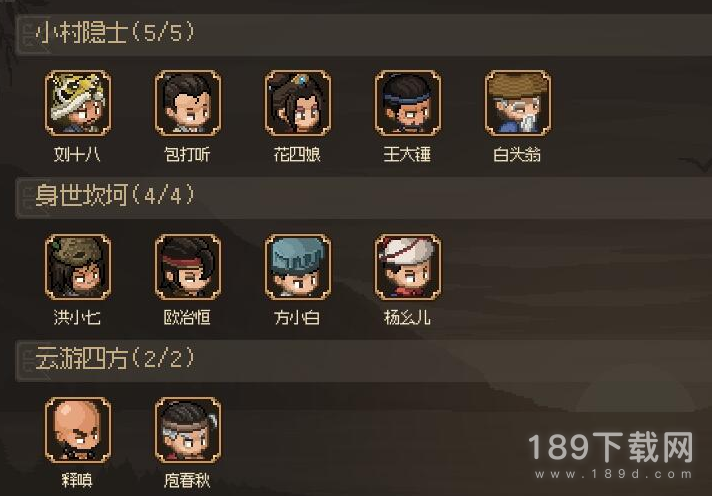Image resolution: width=712 pixels, height=496 pixels.
Task: Select the 刘十八 character portrait
Action: coord(78,103)
